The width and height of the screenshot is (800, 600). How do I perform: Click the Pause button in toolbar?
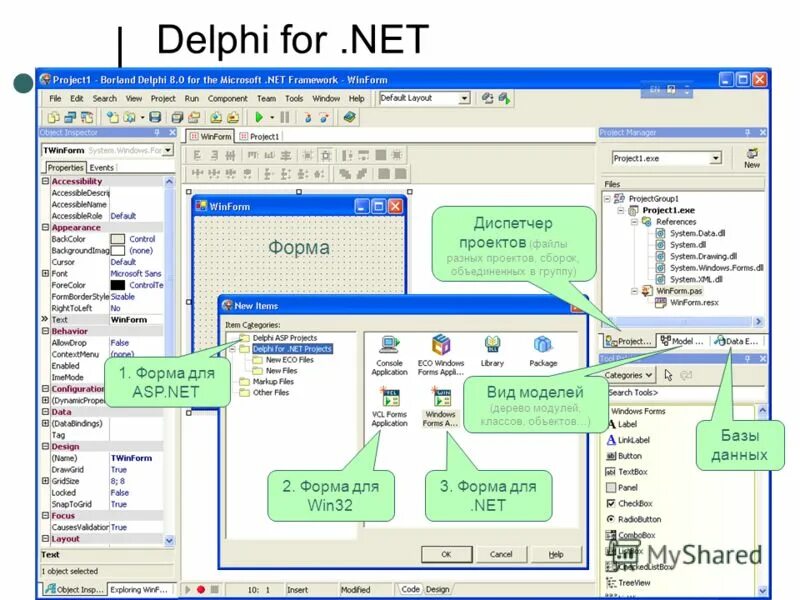coord(285,117)
